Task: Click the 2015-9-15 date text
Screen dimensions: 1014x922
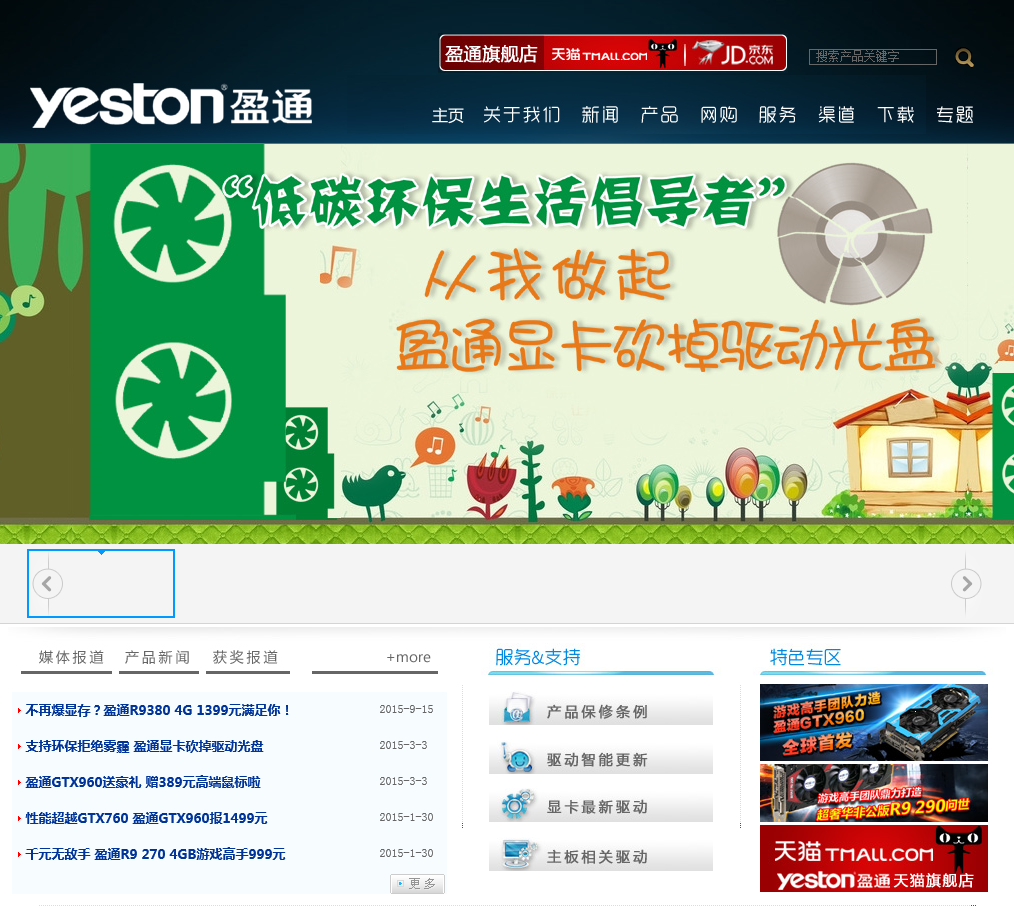Action: [x=406, y=709]
